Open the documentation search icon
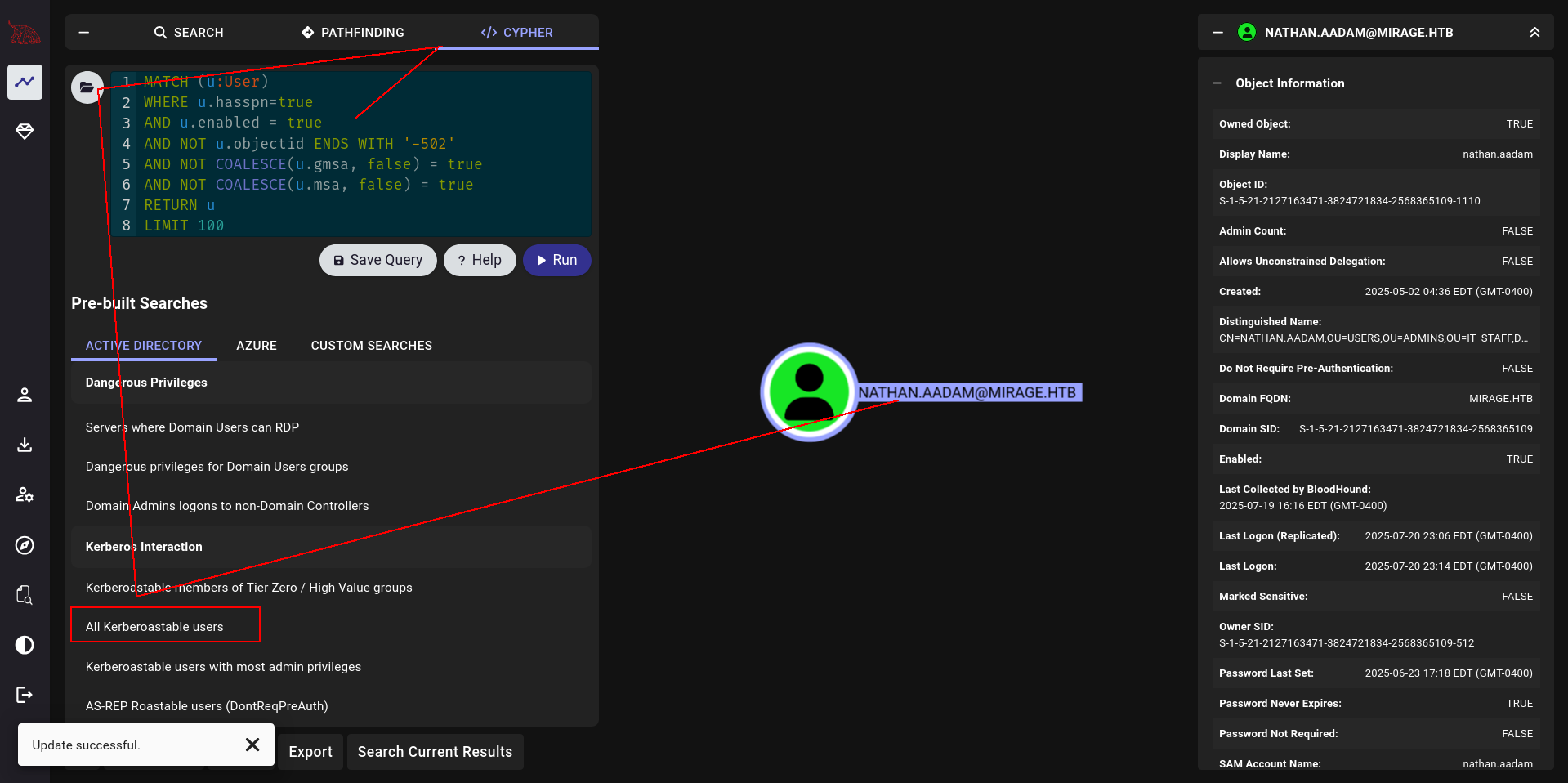Image resolution: width=1568 pixels, height=783 pixels. 25,595
